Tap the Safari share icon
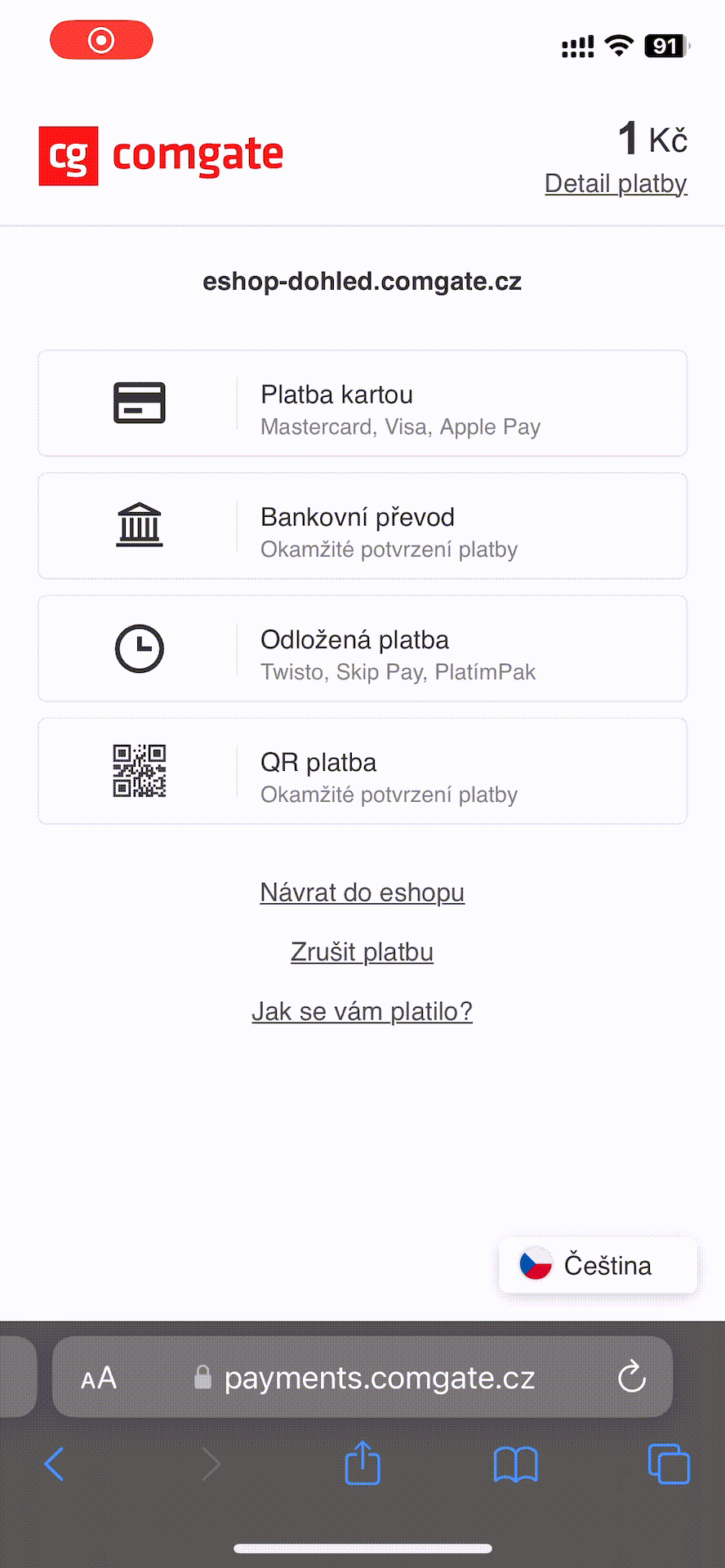Viewport: 725px width, 1568px height. coord(362,1463)
